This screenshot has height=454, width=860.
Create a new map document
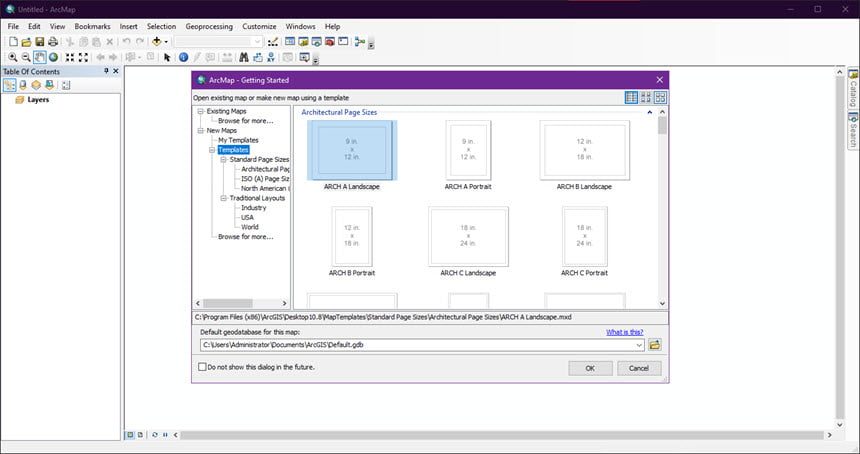[13, 42]
